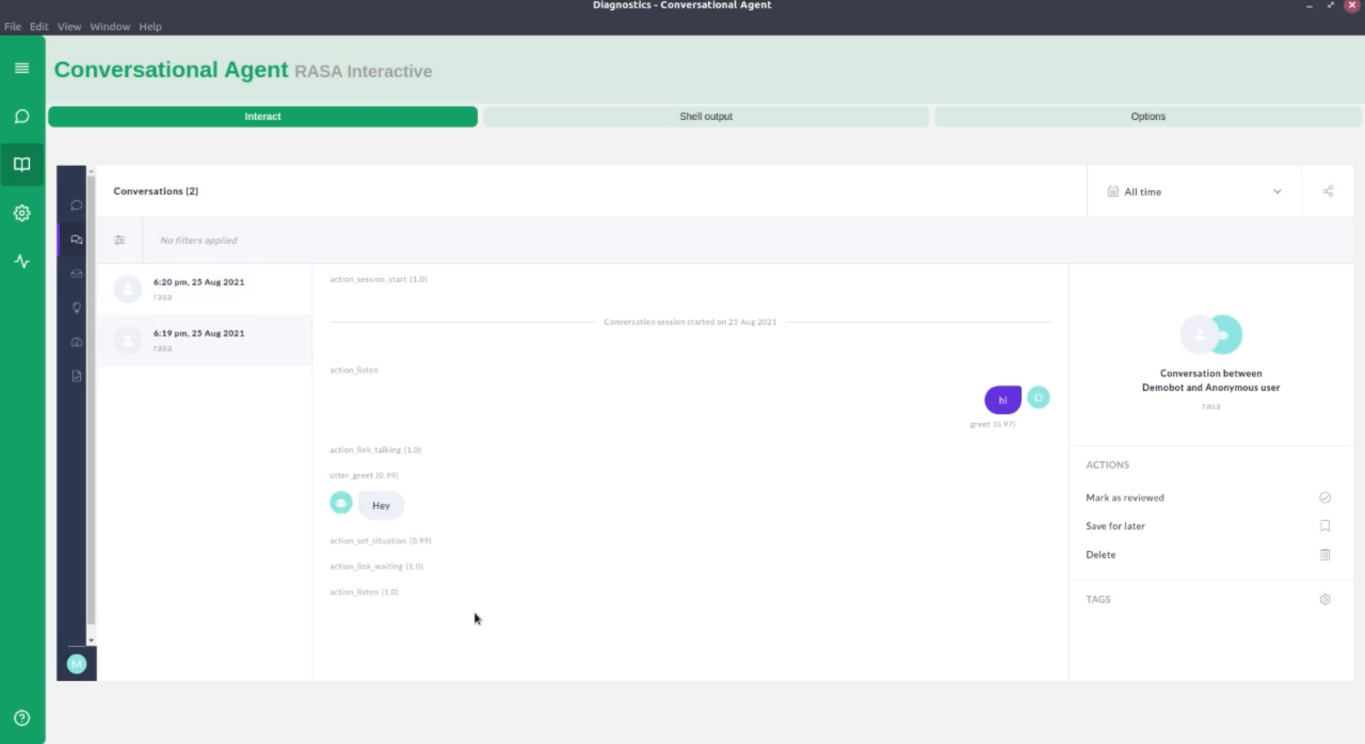Switch to the Shell output tab

706,117
